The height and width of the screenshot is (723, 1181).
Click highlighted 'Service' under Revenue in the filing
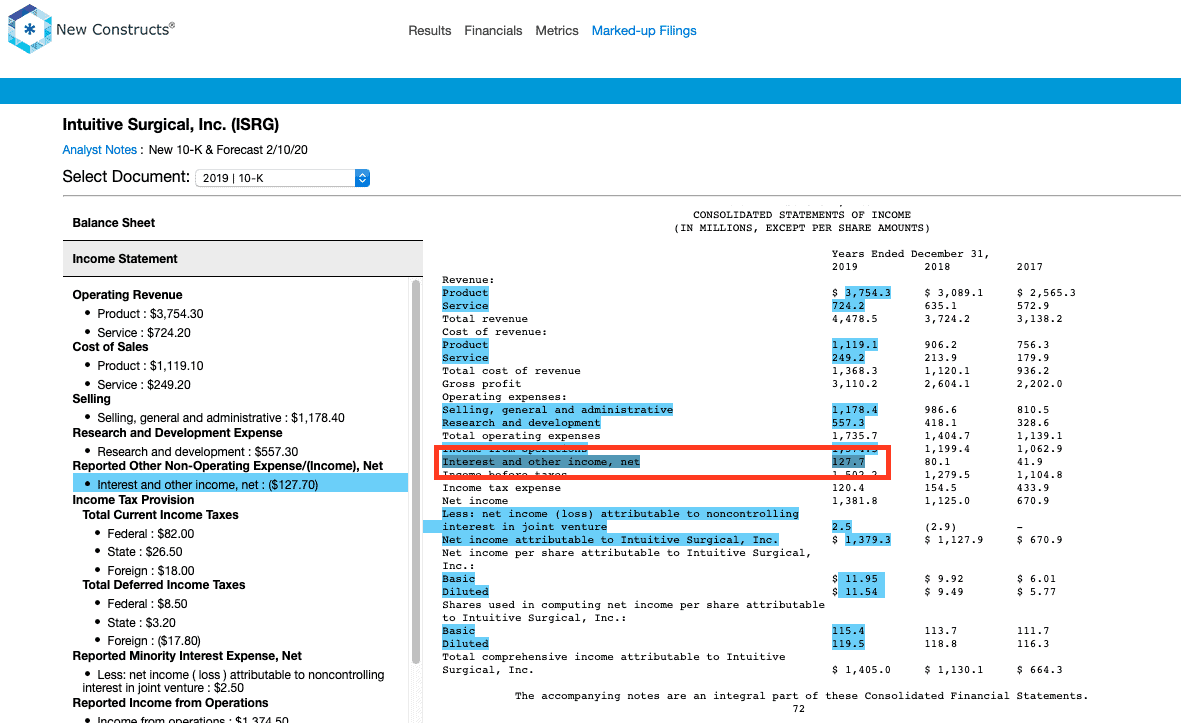coord(465,306)
